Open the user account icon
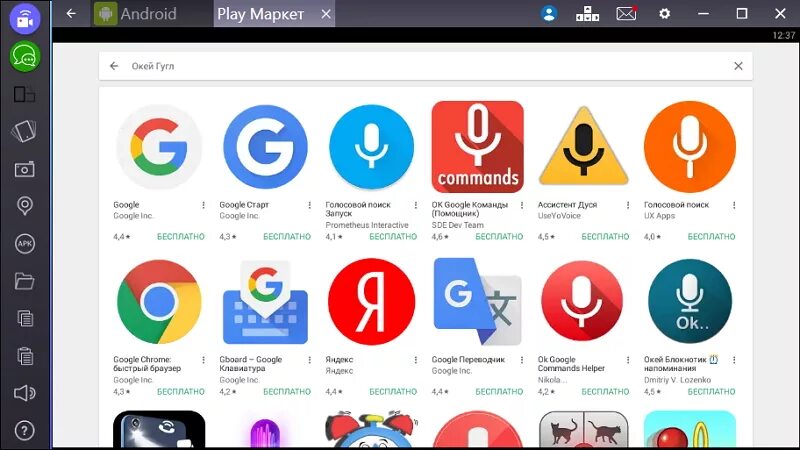Image resolution: width=800 pixels, height=450 pixels. pos(549,13)
